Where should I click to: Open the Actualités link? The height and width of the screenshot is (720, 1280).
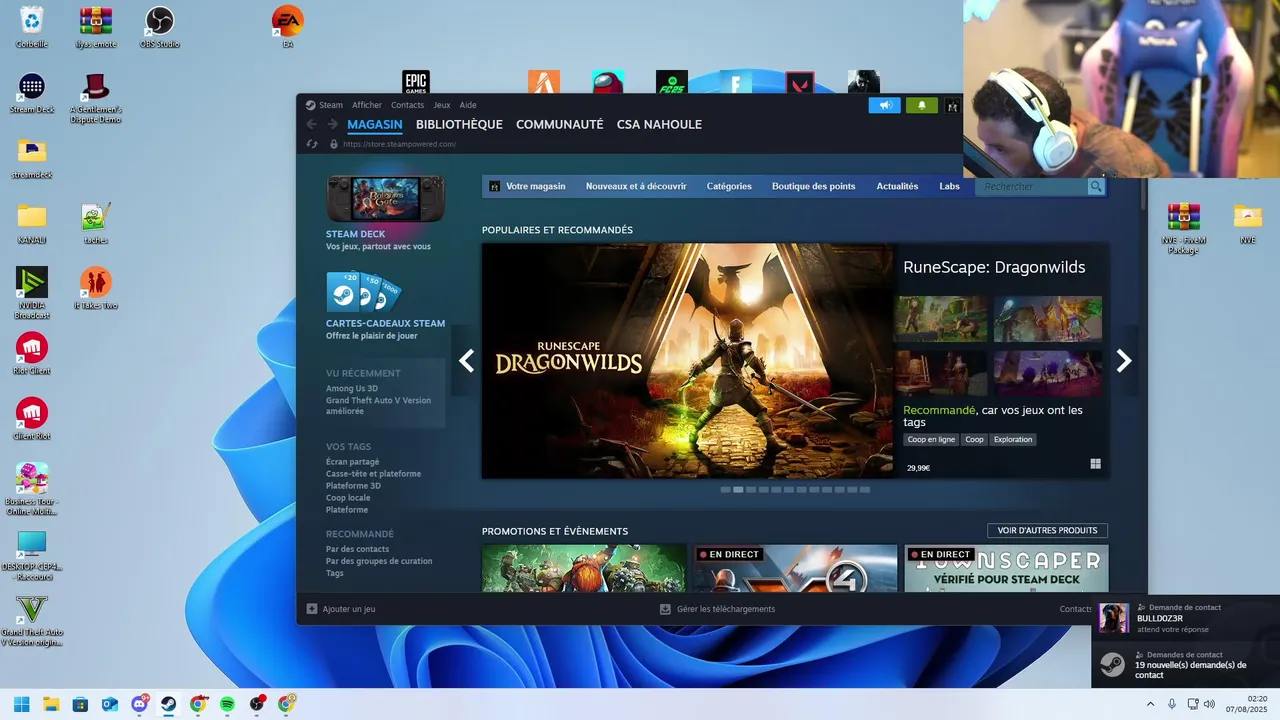pos(897,186)
